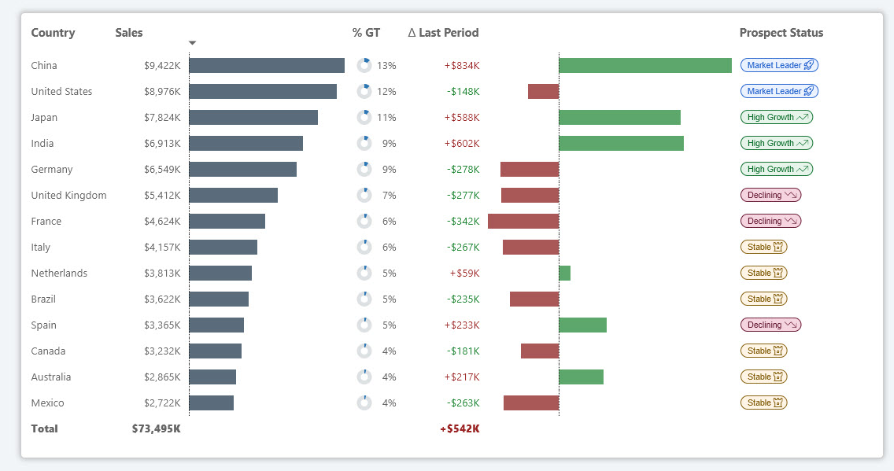Select the Brazil country name cell
The height and width of the screenshot is (471, 894).
point(47,299)
